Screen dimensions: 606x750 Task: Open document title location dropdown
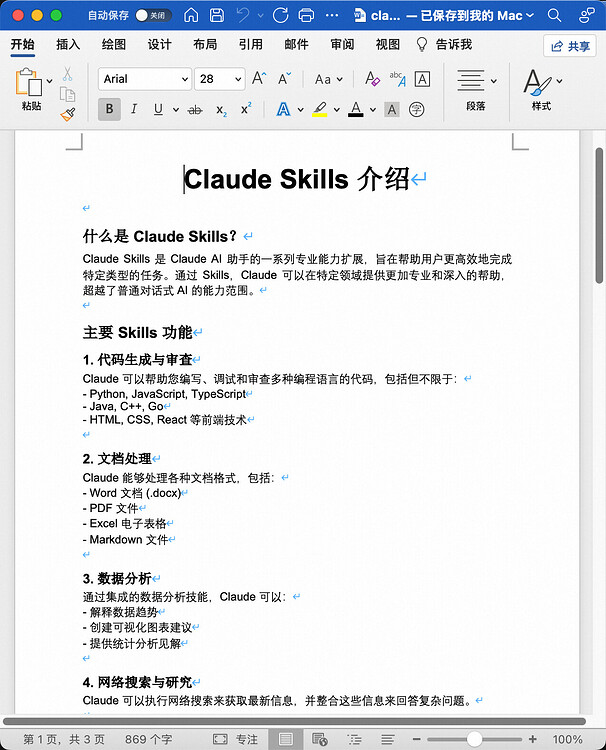click(x=530, y=15)
